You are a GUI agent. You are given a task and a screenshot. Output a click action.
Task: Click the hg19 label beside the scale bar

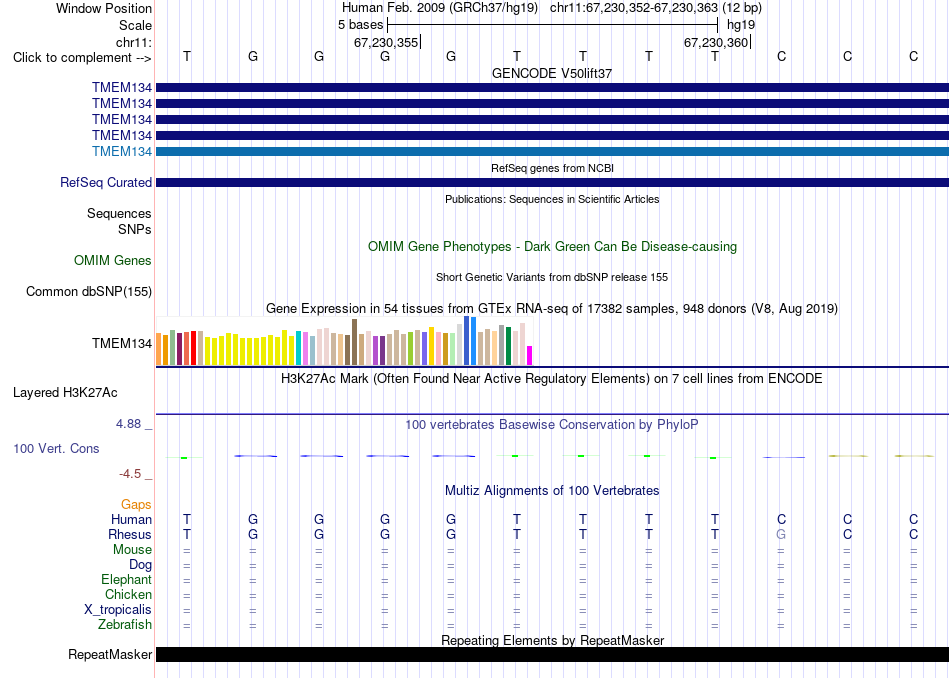[741, 25]
